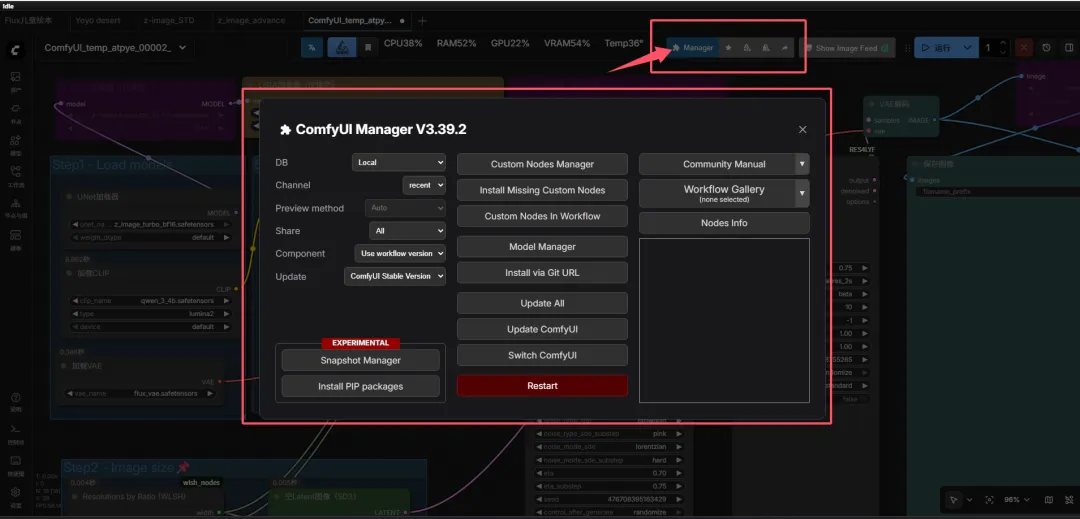Click the blue Run (运行) button
Screen dimensions: 1080x519
click(935, 48)
